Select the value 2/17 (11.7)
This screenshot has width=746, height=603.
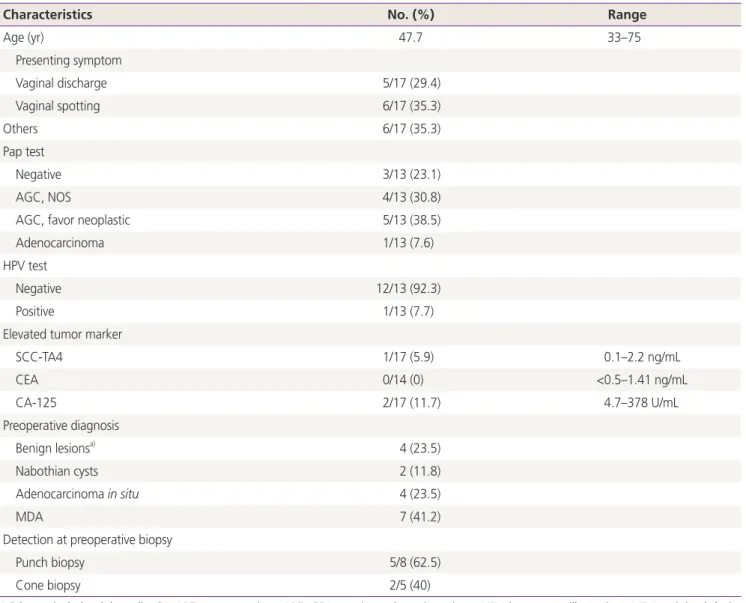pyautogui.click(x=412, y=403)
